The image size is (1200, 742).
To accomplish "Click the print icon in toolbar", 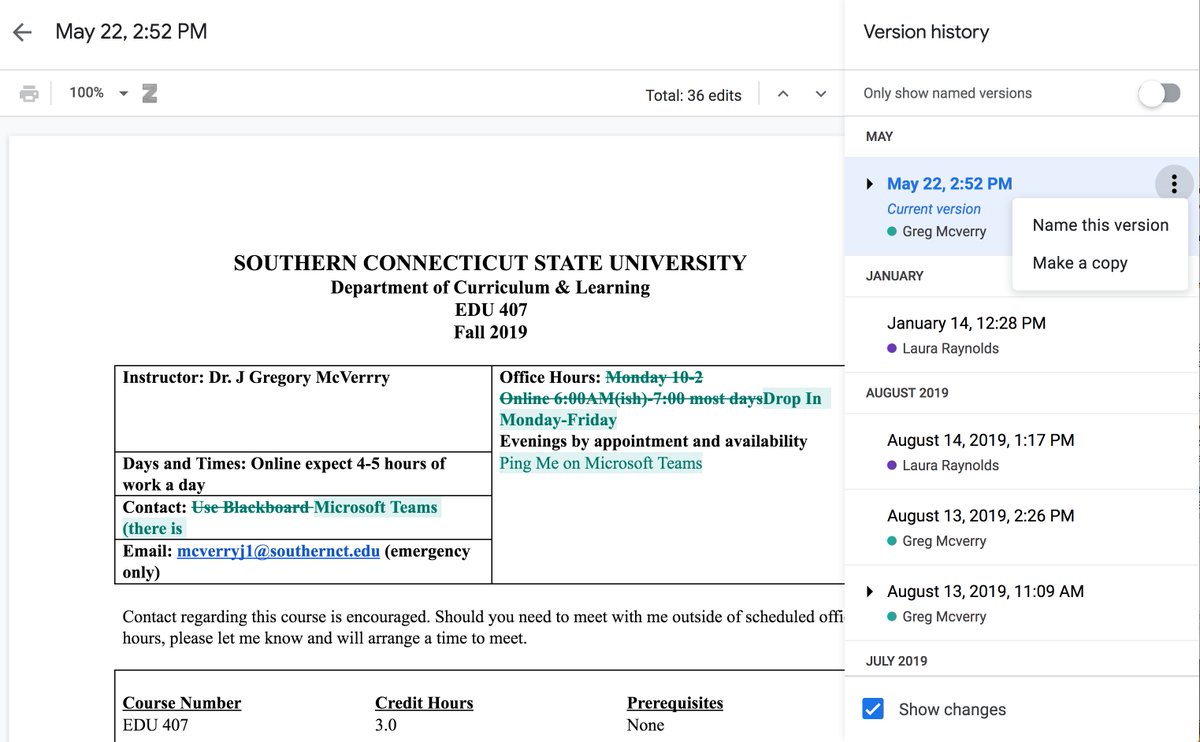I will pyautogui.click(x=29, y=94).
